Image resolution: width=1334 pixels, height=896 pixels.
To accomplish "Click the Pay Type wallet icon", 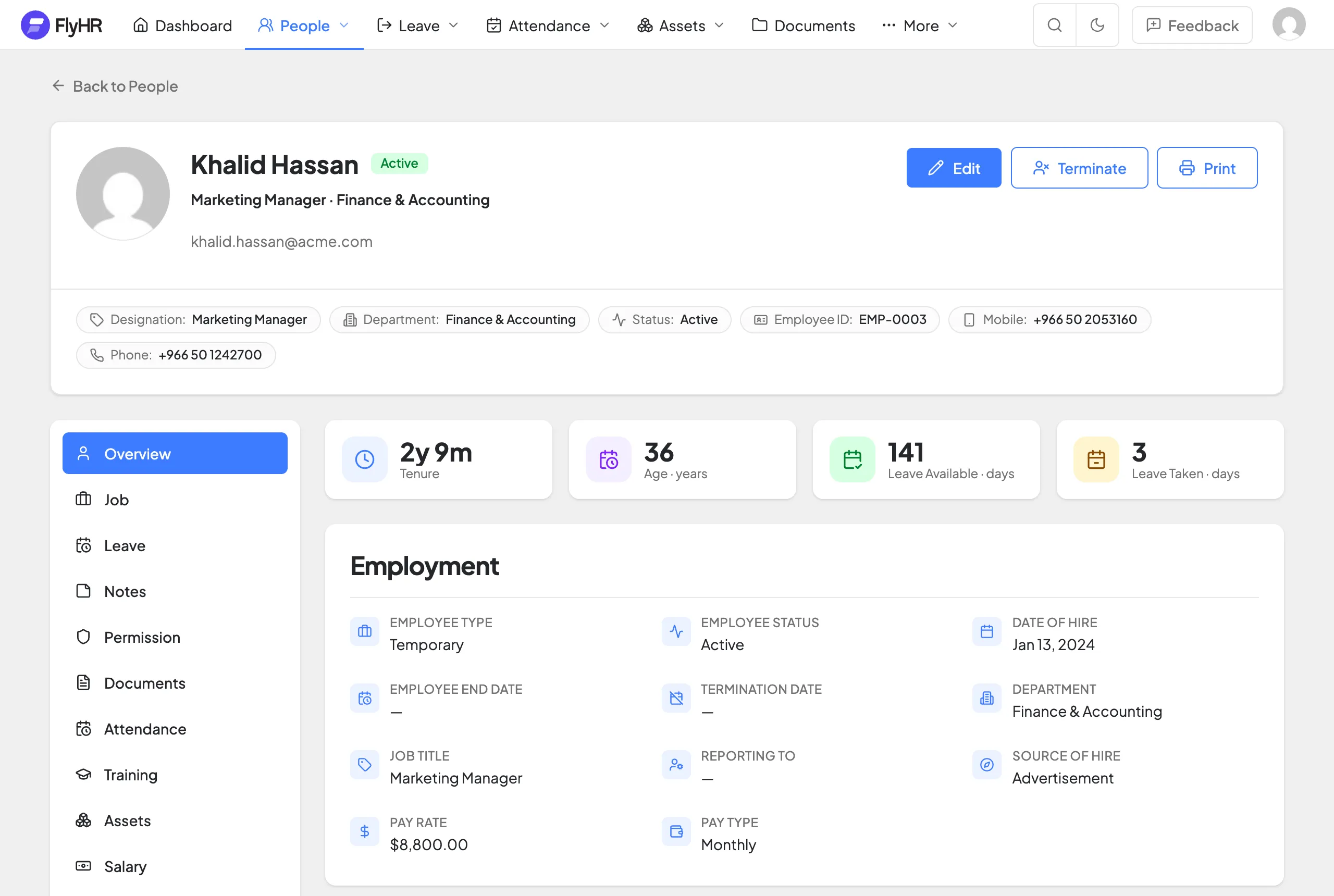I will point(676,831).
